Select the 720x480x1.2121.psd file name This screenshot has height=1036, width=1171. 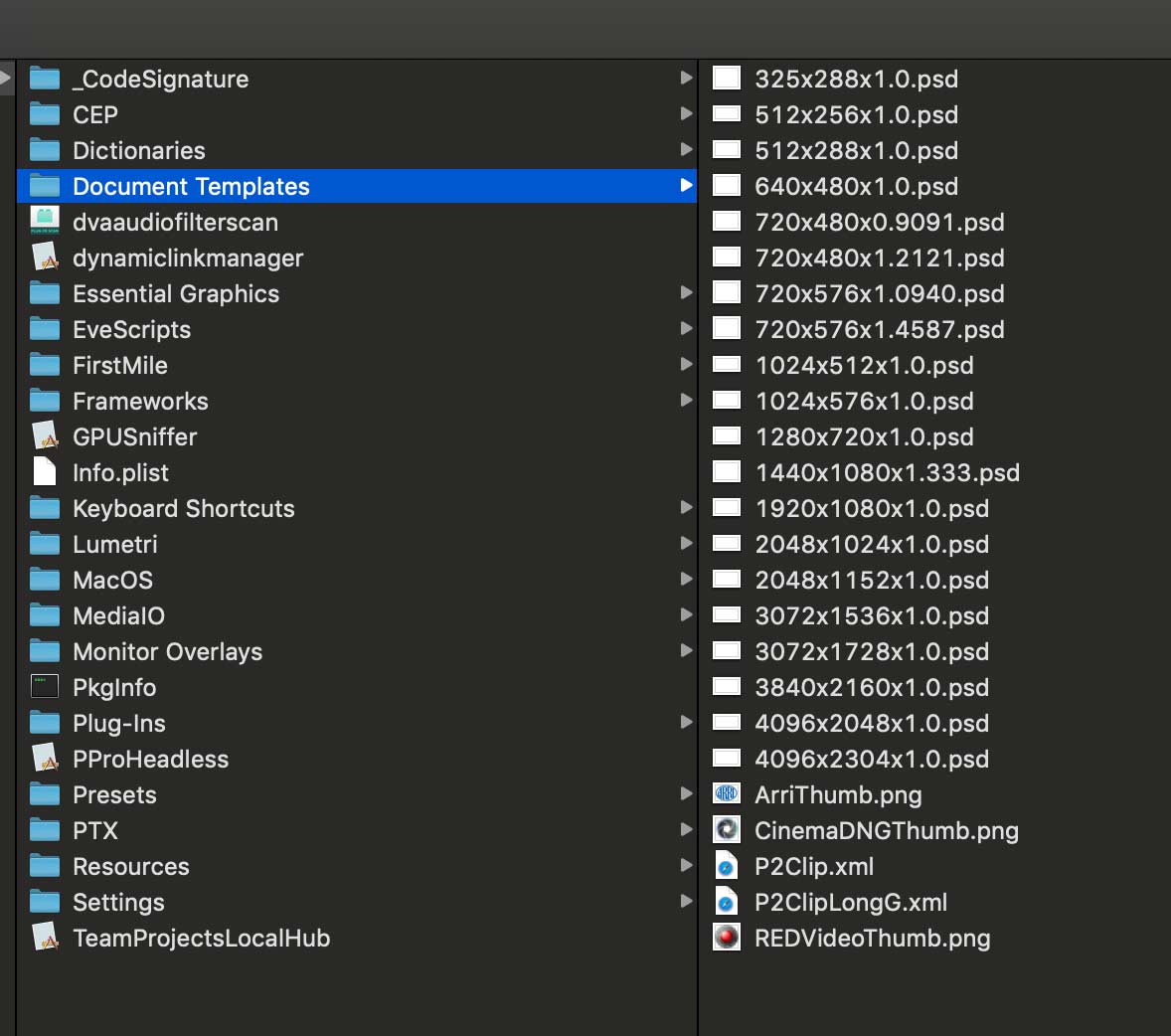[880, 259]
